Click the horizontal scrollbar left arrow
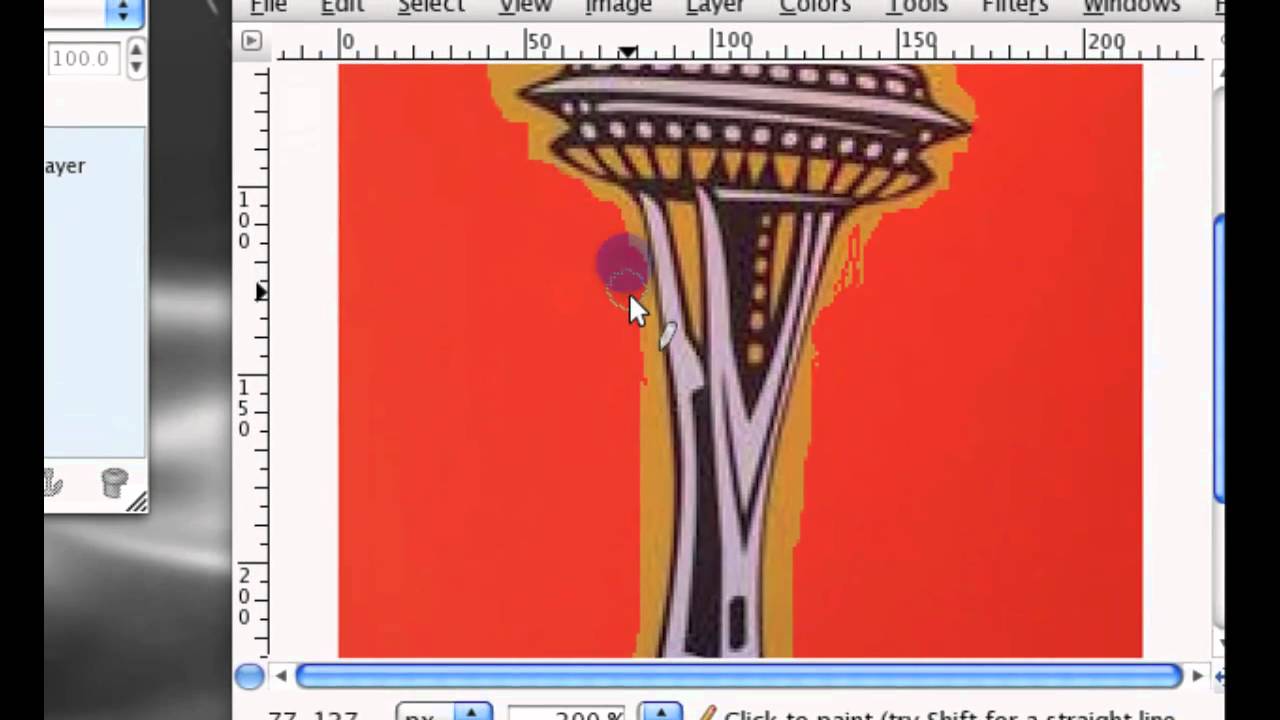This screenshot has height=720, width=1280. [281, 677]
